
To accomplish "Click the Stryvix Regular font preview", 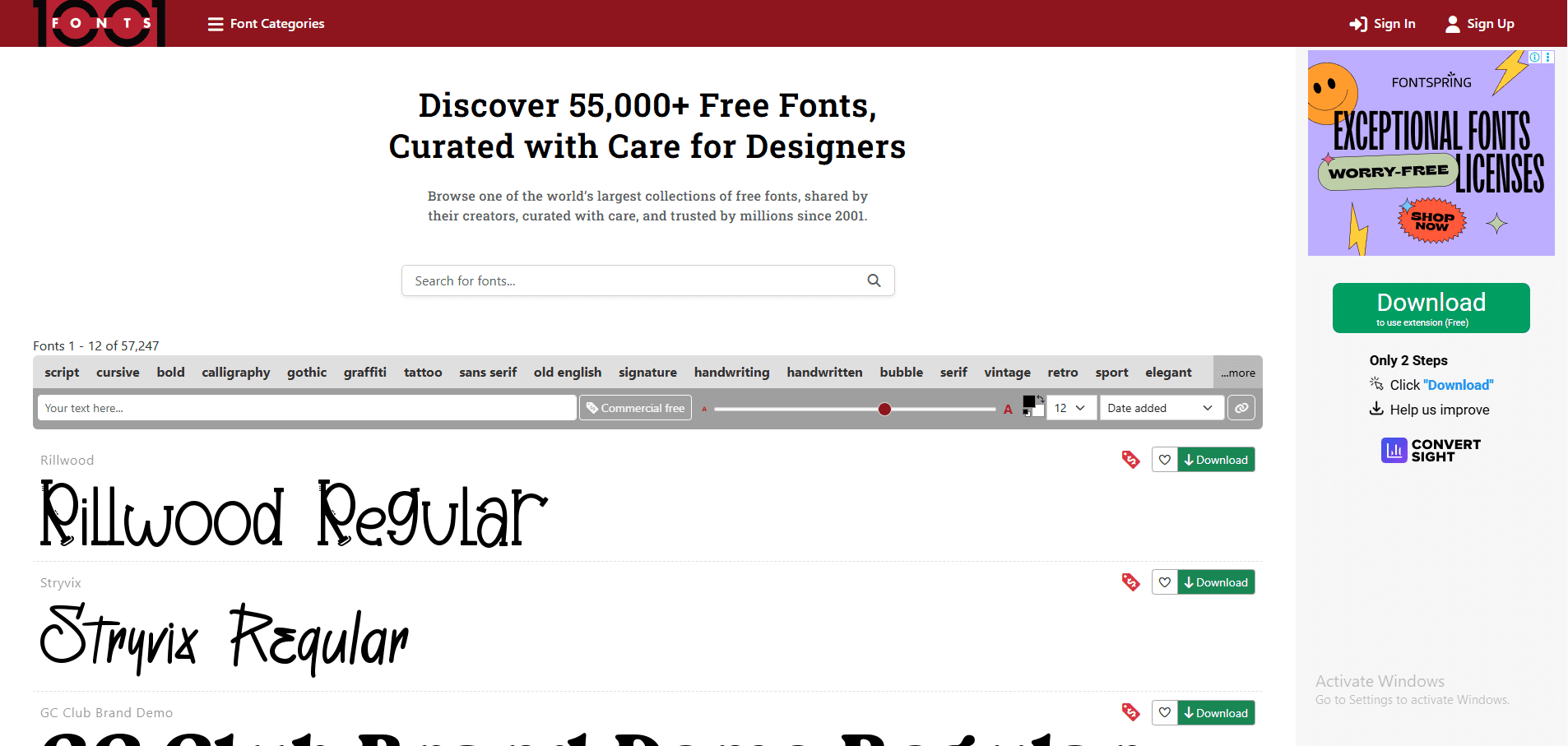I will pyautogui.click(x=224, y=639).
